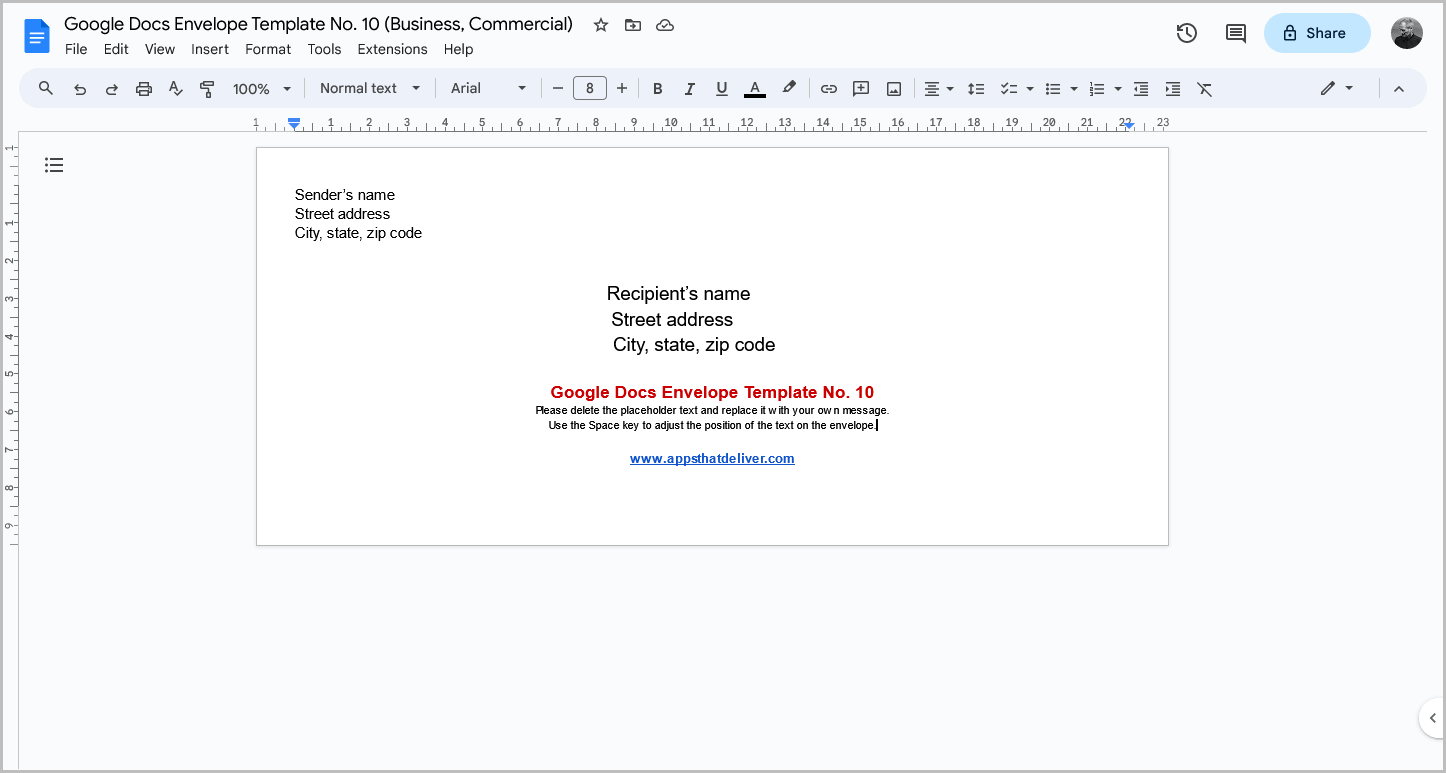Toggle italic formatting
The height and width of the screenshot is (773, 1446).
690,89
